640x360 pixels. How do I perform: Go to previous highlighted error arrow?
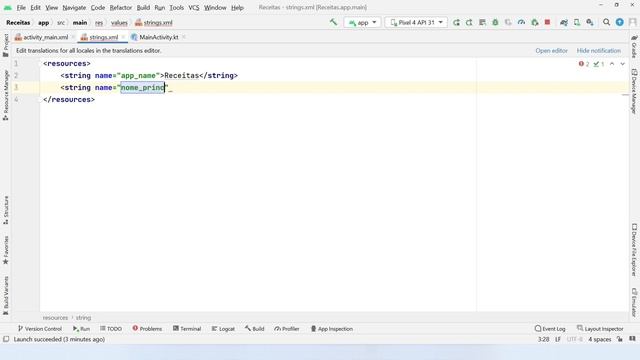coord(612,64)
